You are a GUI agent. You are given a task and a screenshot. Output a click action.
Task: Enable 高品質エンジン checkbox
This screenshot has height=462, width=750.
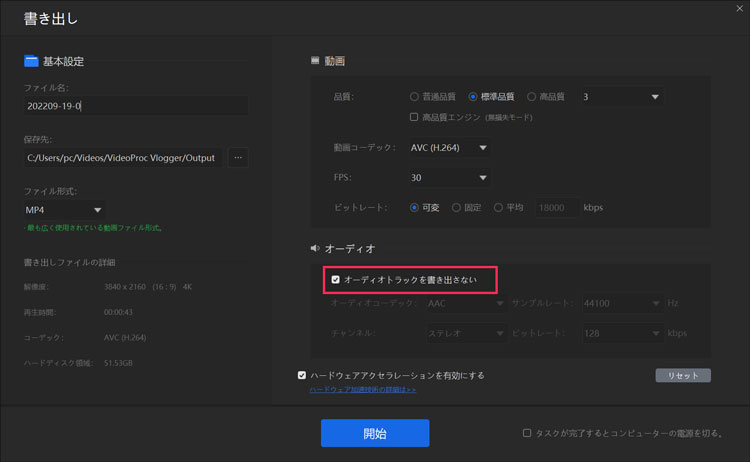[415, 117]
